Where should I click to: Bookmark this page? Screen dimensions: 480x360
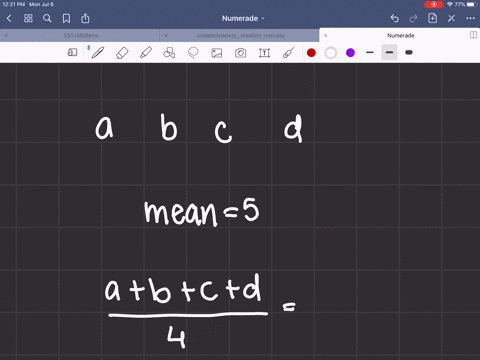click(66, 18)
